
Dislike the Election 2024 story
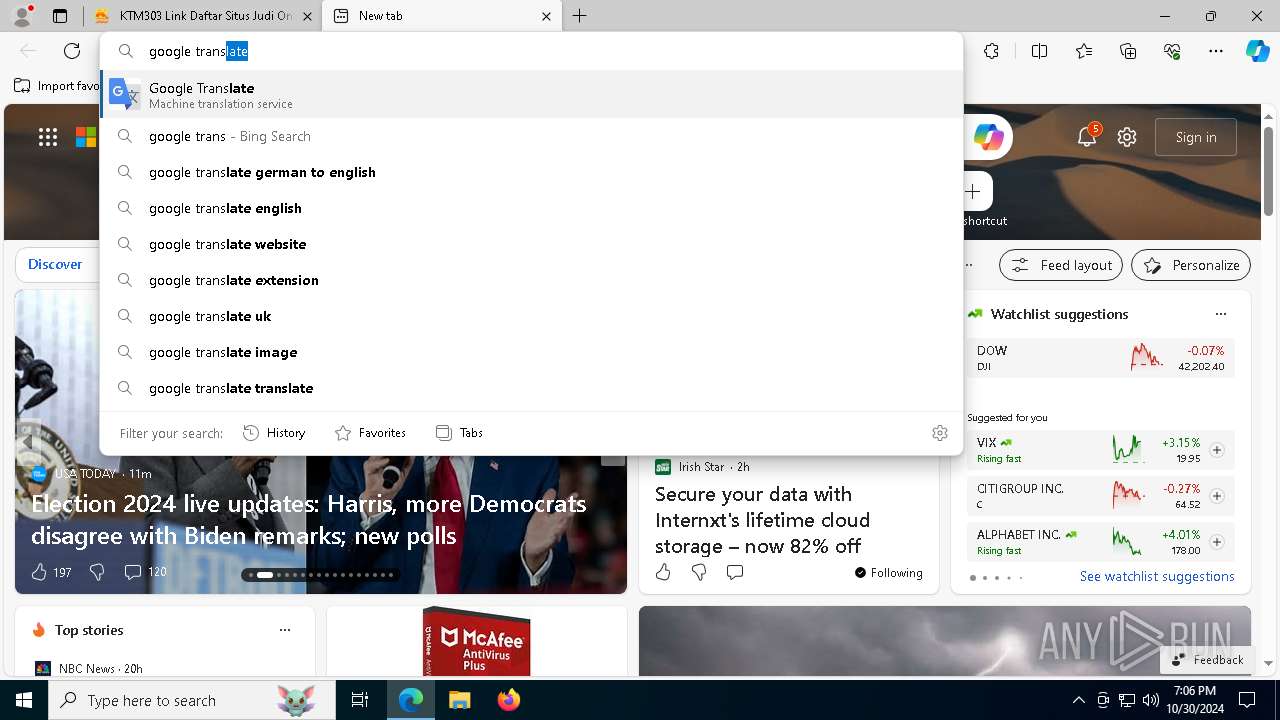coord(97,572)
